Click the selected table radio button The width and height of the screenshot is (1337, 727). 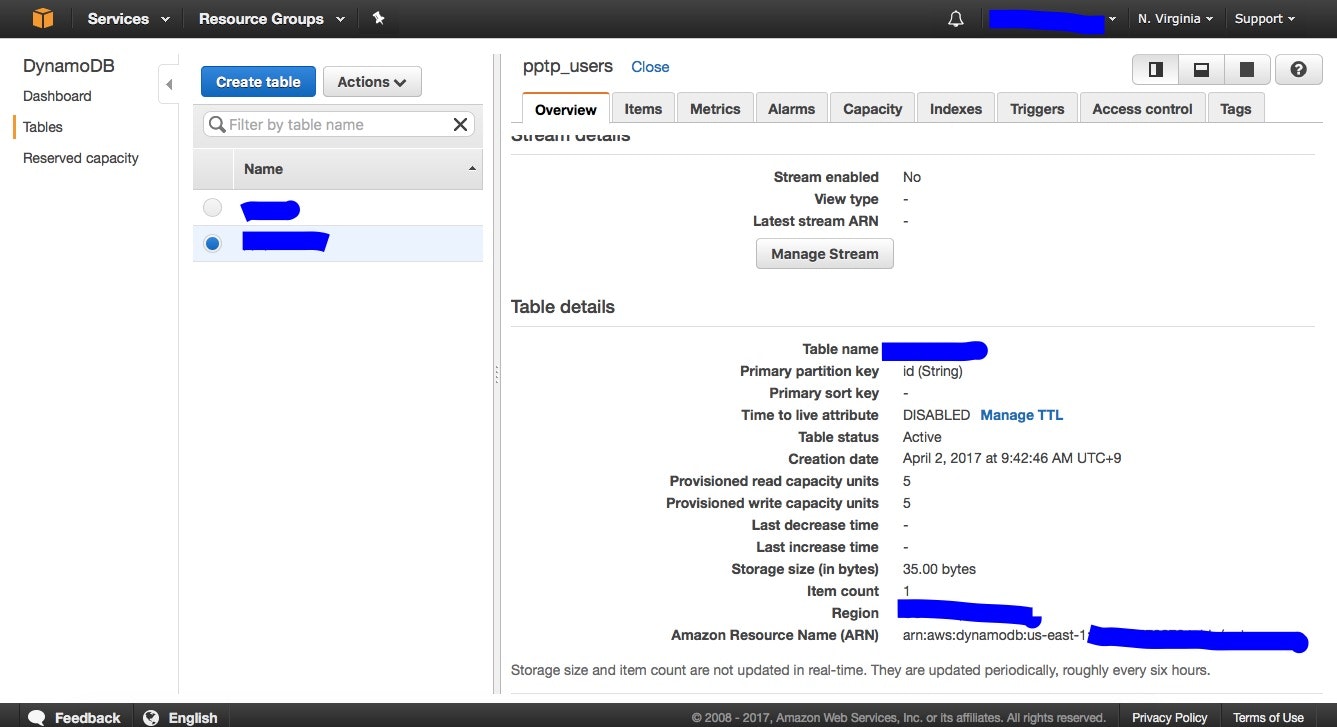click(x=212, y=243)
